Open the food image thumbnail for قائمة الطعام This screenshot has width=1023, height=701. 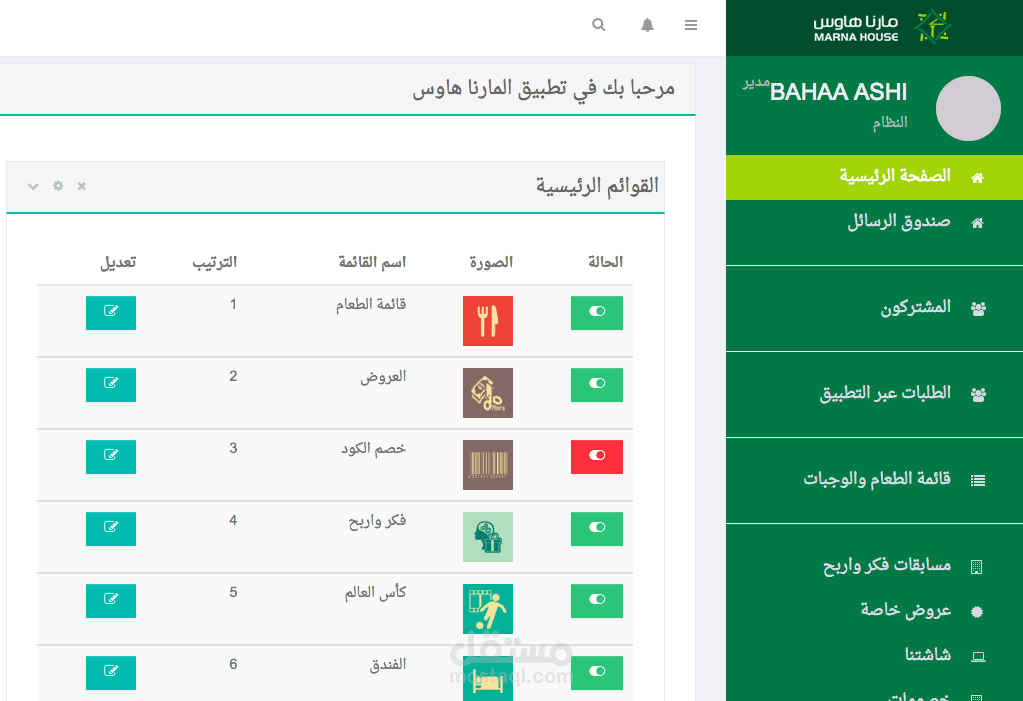pyautogui.click(x=487, y=320)
